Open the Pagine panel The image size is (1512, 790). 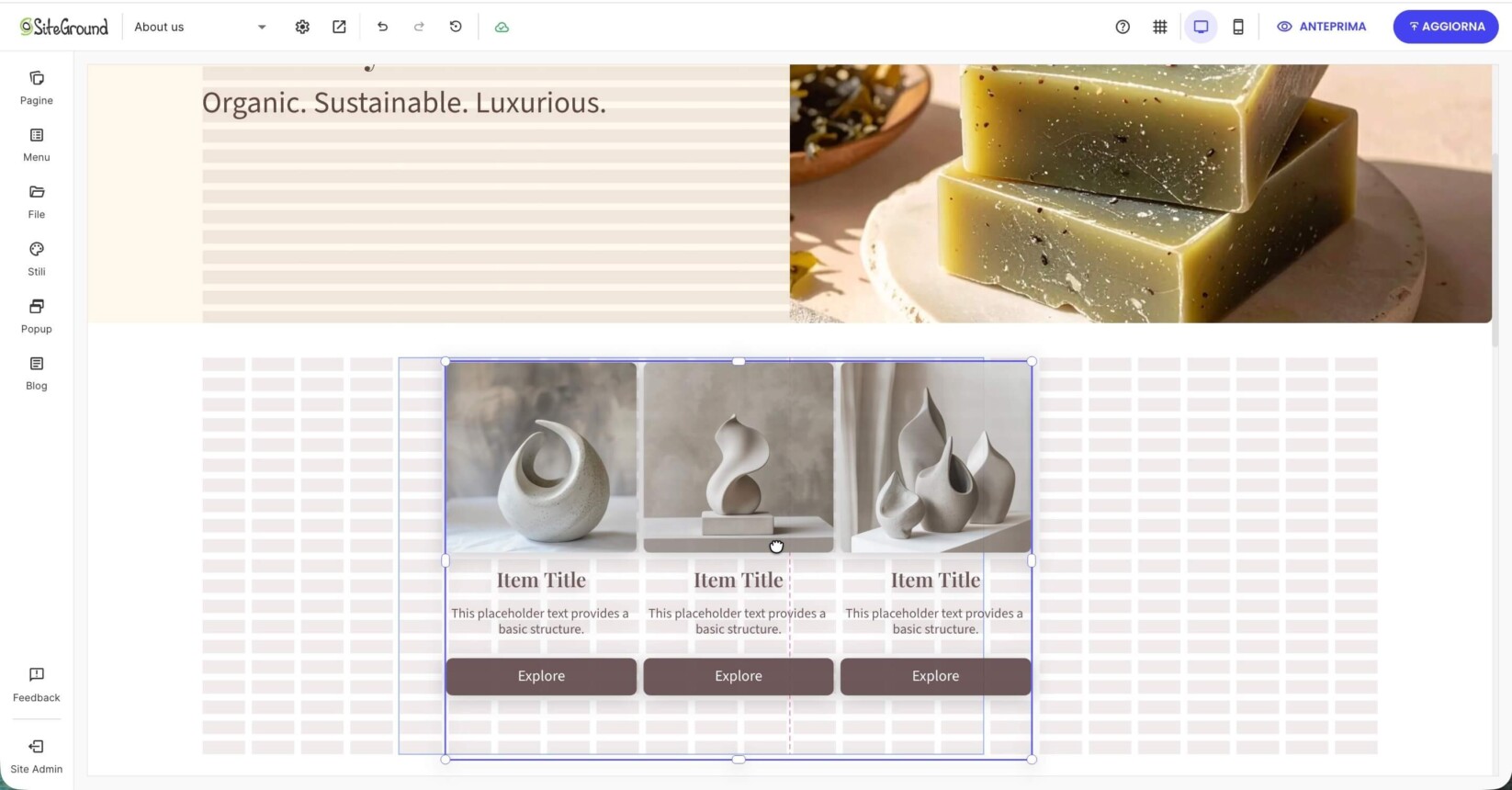click(x=37, y=88)
